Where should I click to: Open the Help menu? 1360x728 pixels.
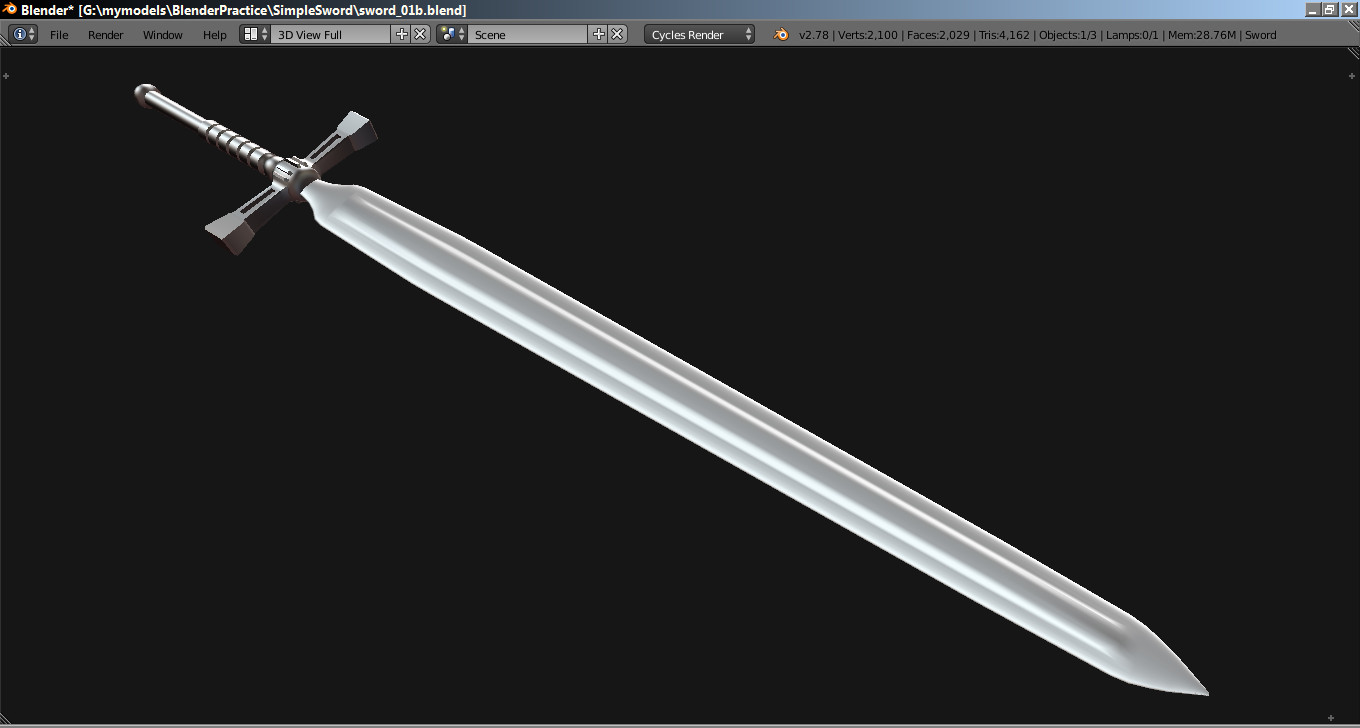[x=214, y=33]
